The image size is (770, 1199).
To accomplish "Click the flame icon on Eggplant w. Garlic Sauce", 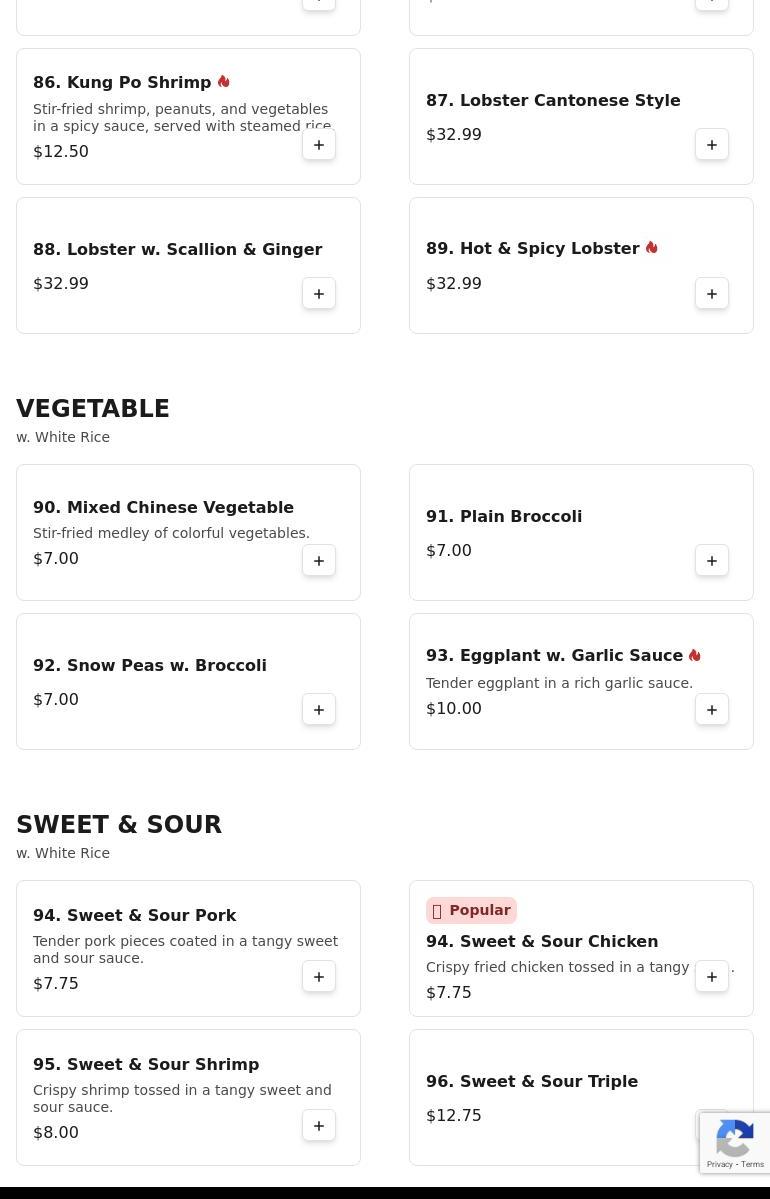I will (694, 655).
